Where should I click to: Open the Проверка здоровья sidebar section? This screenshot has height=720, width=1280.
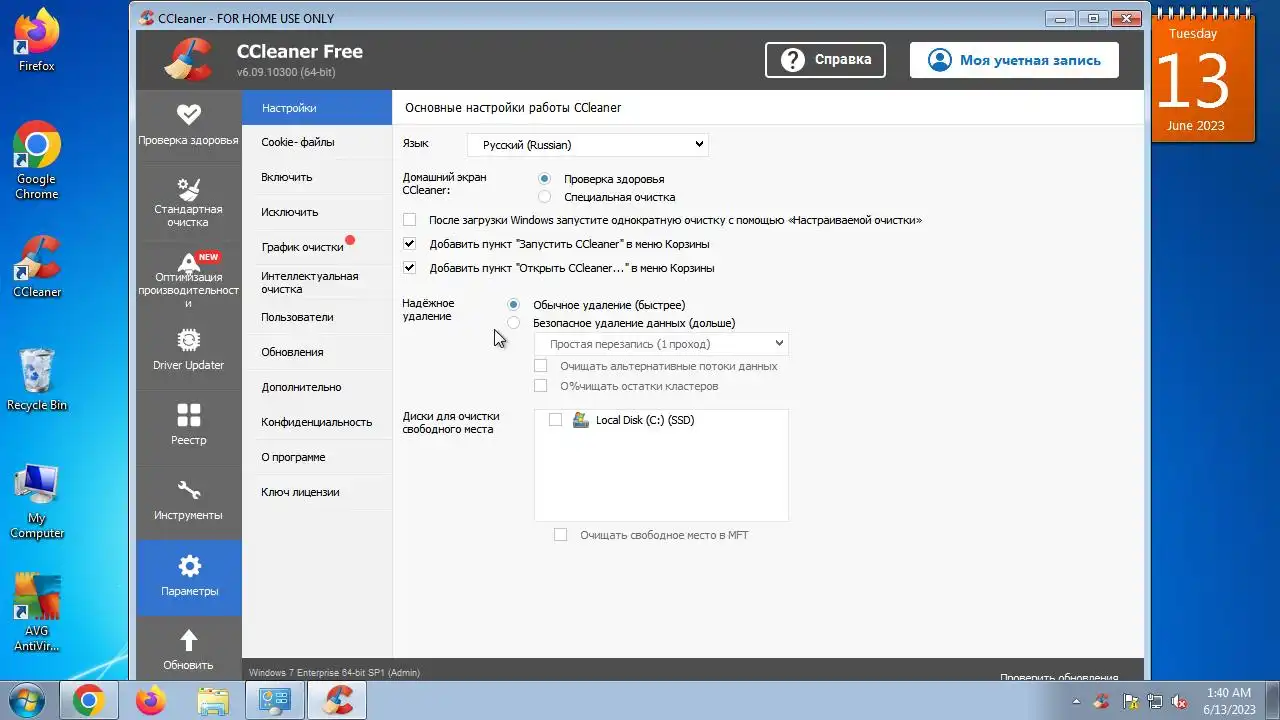point(188,124)
